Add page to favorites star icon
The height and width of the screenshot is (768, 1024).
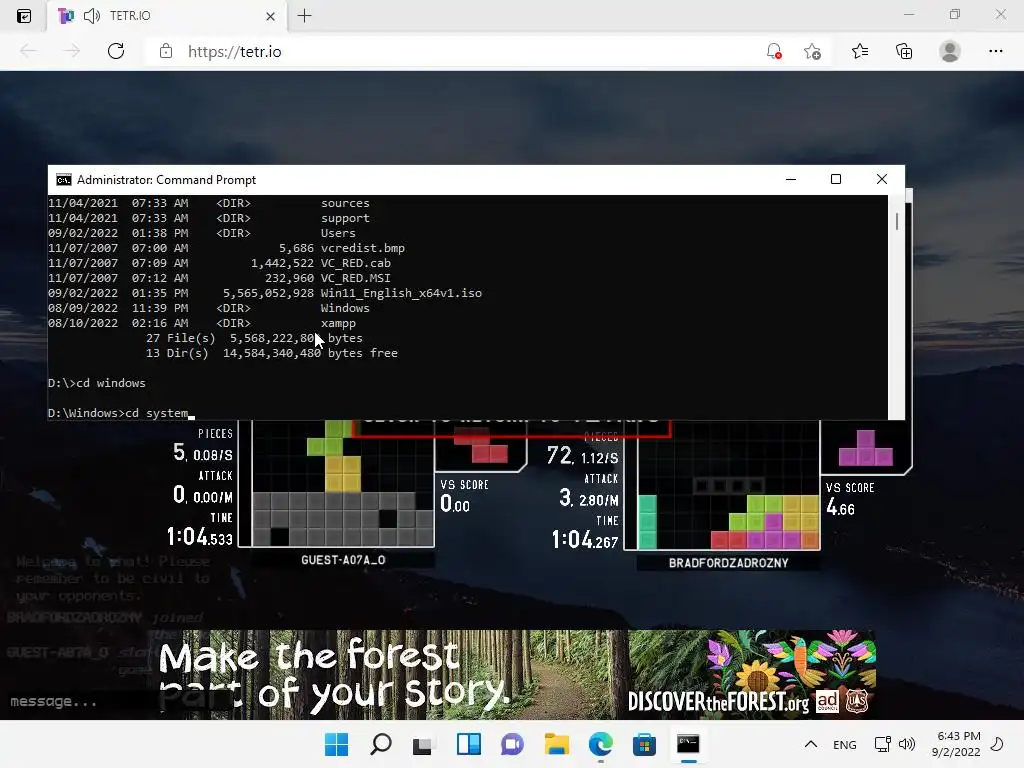click(x=812, y=51)
